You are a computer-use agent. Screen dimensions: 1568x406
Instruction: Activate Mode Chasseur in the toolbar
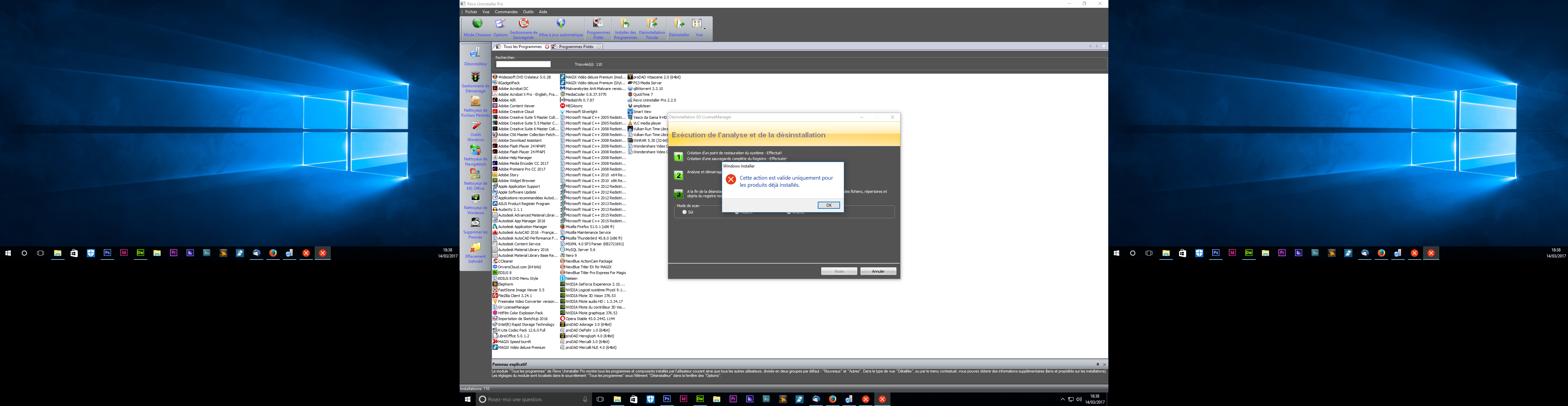(477, 28)
